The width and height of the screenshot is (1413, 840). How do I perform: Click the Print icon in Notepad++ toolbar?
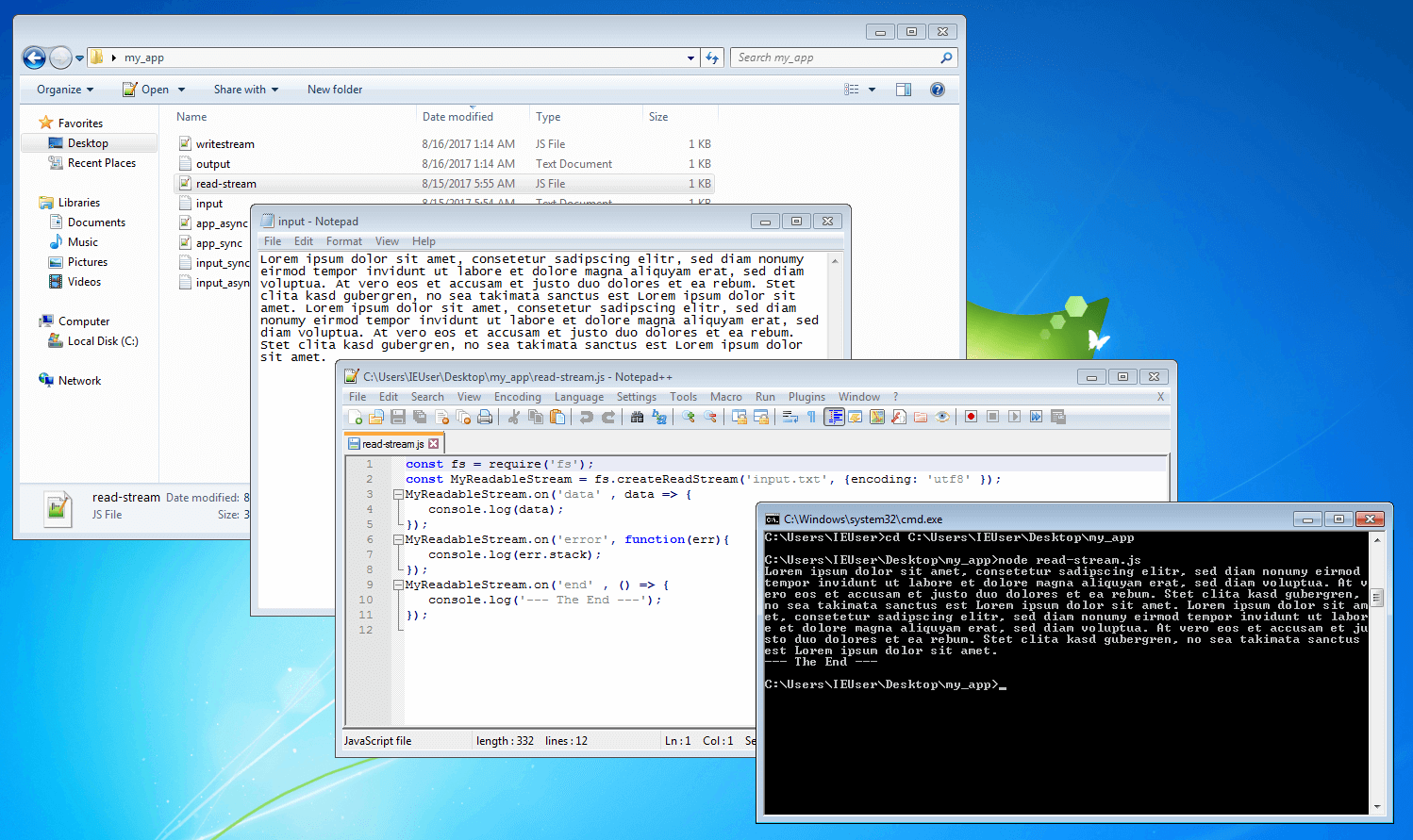coord(485,417)
